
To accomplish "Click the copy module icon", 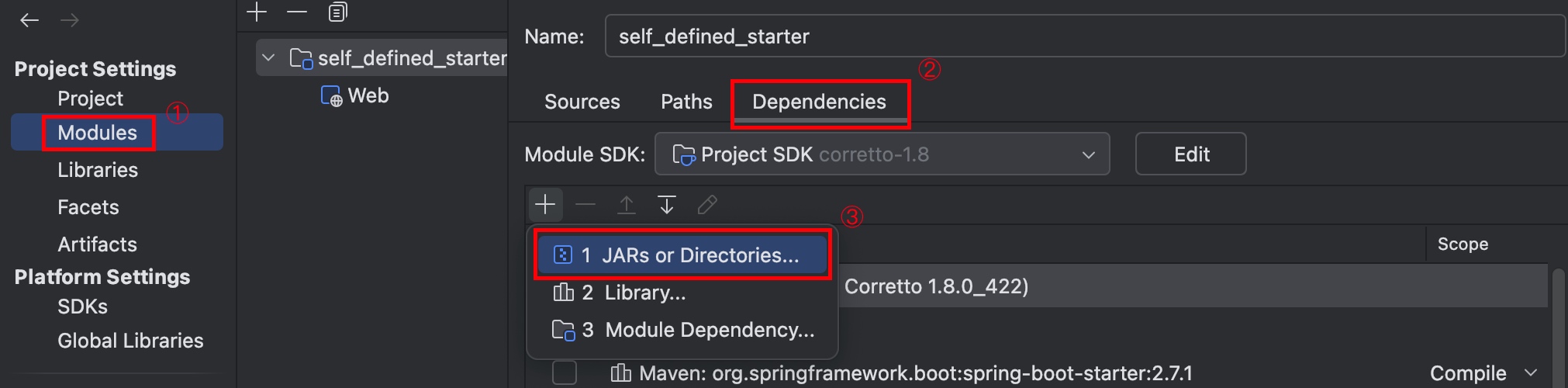I will click(x=337, y=12).
